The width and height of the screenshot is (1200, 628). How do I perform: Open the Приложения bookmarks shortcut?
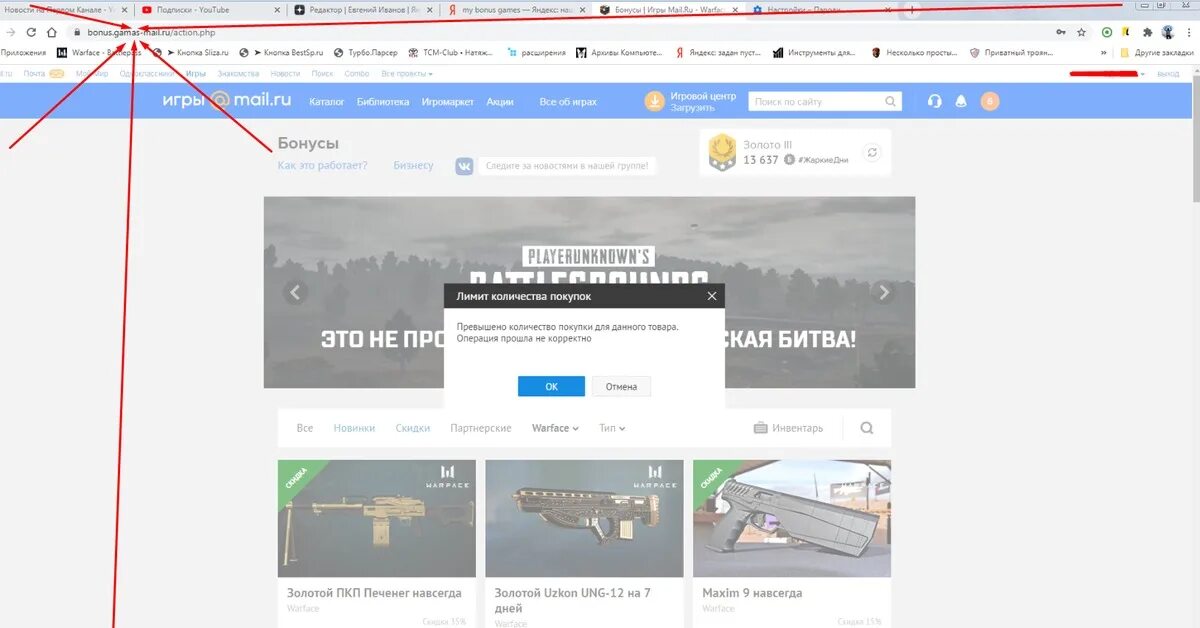[23, 52]
